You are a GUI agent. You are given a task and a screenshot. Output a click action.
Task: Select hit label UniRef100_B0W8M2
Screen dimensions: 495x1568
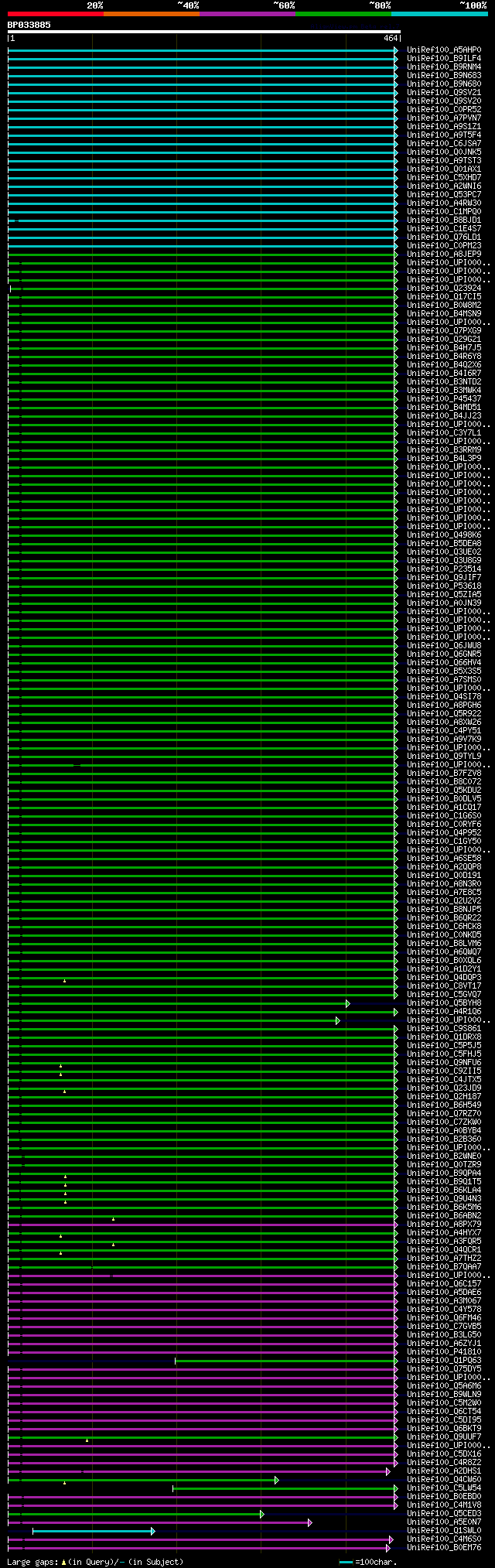point(444,306)
